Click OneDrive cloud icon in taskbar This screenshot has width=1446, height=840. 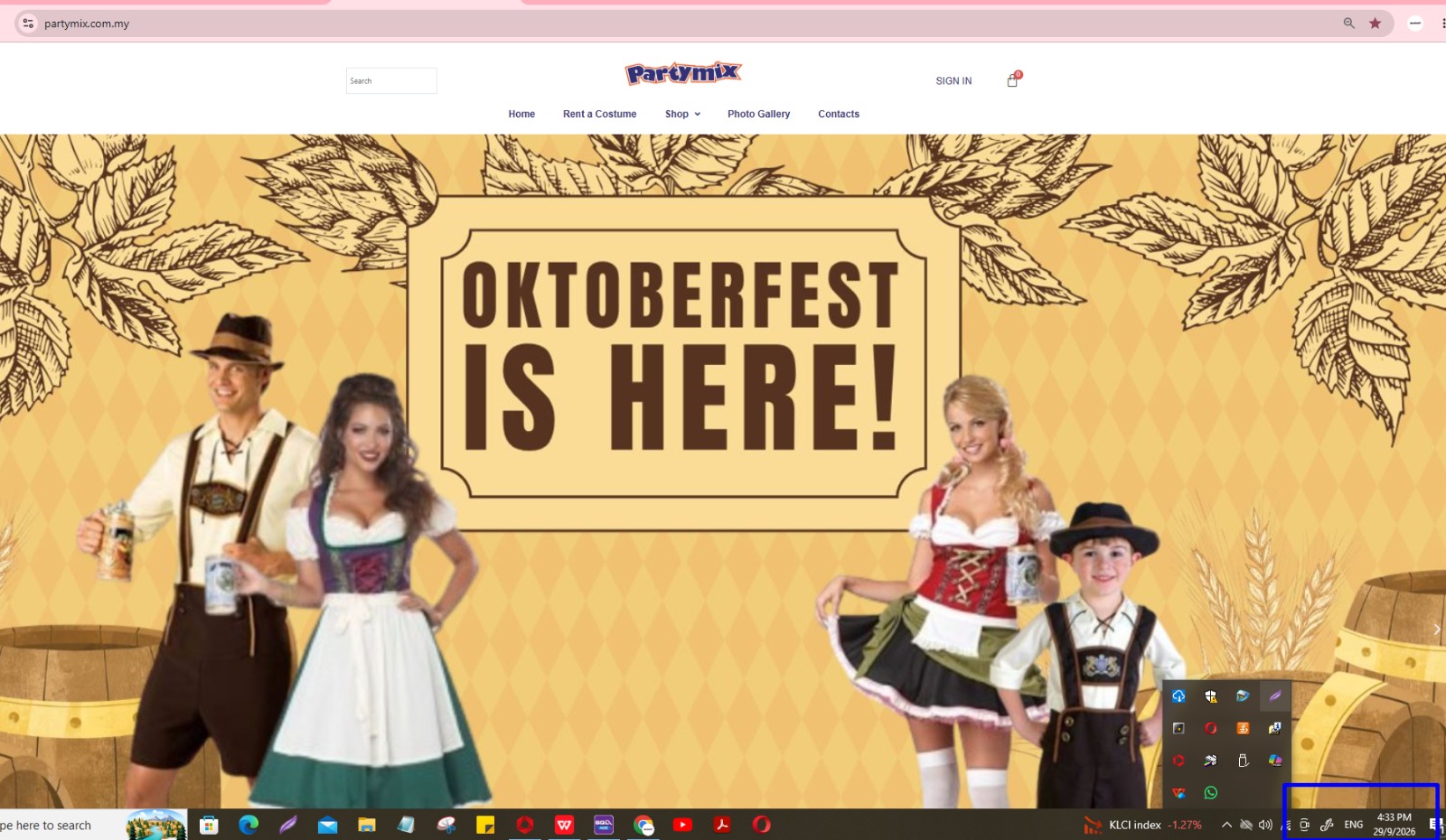(x=1245, y=825)
